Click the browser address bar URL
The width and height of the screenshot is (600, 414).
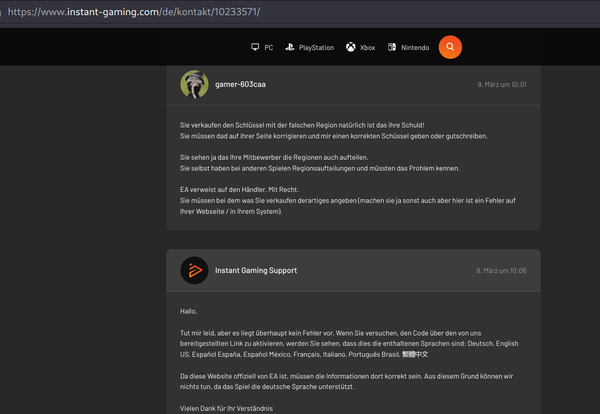click(134, 12)
